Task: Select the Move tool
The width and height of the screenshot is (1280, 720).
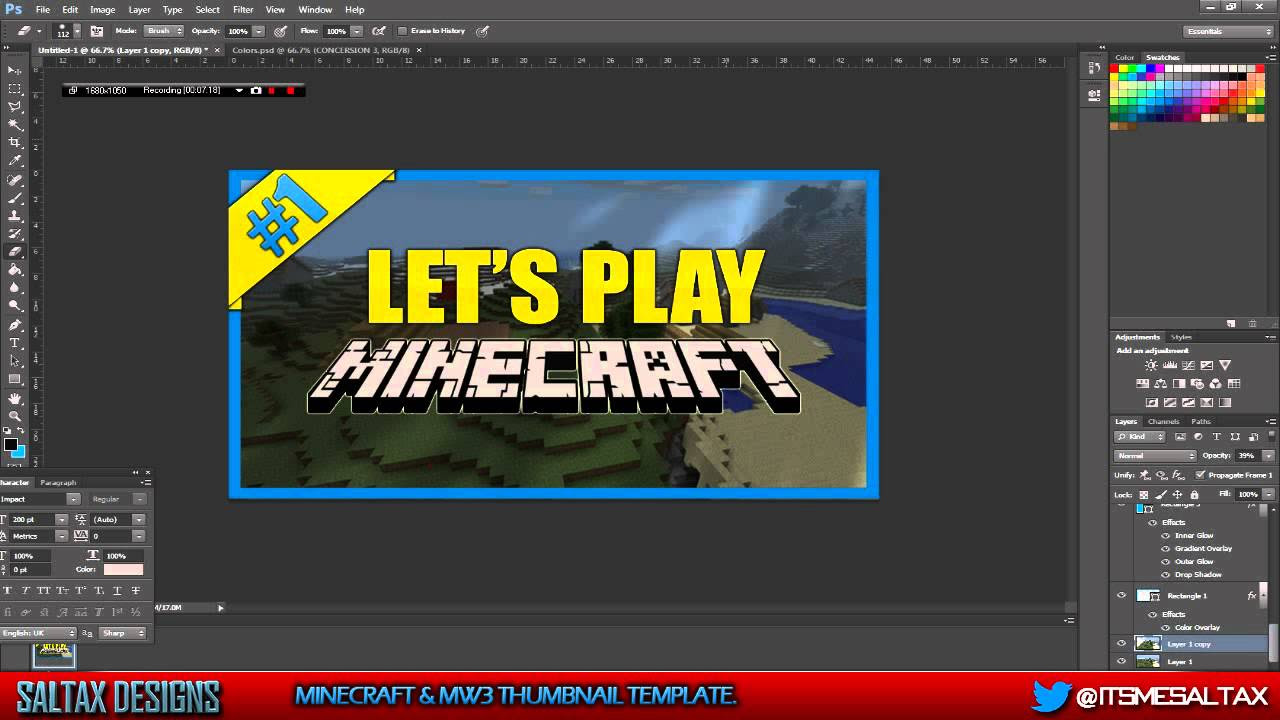Action: tap(15, 70)
